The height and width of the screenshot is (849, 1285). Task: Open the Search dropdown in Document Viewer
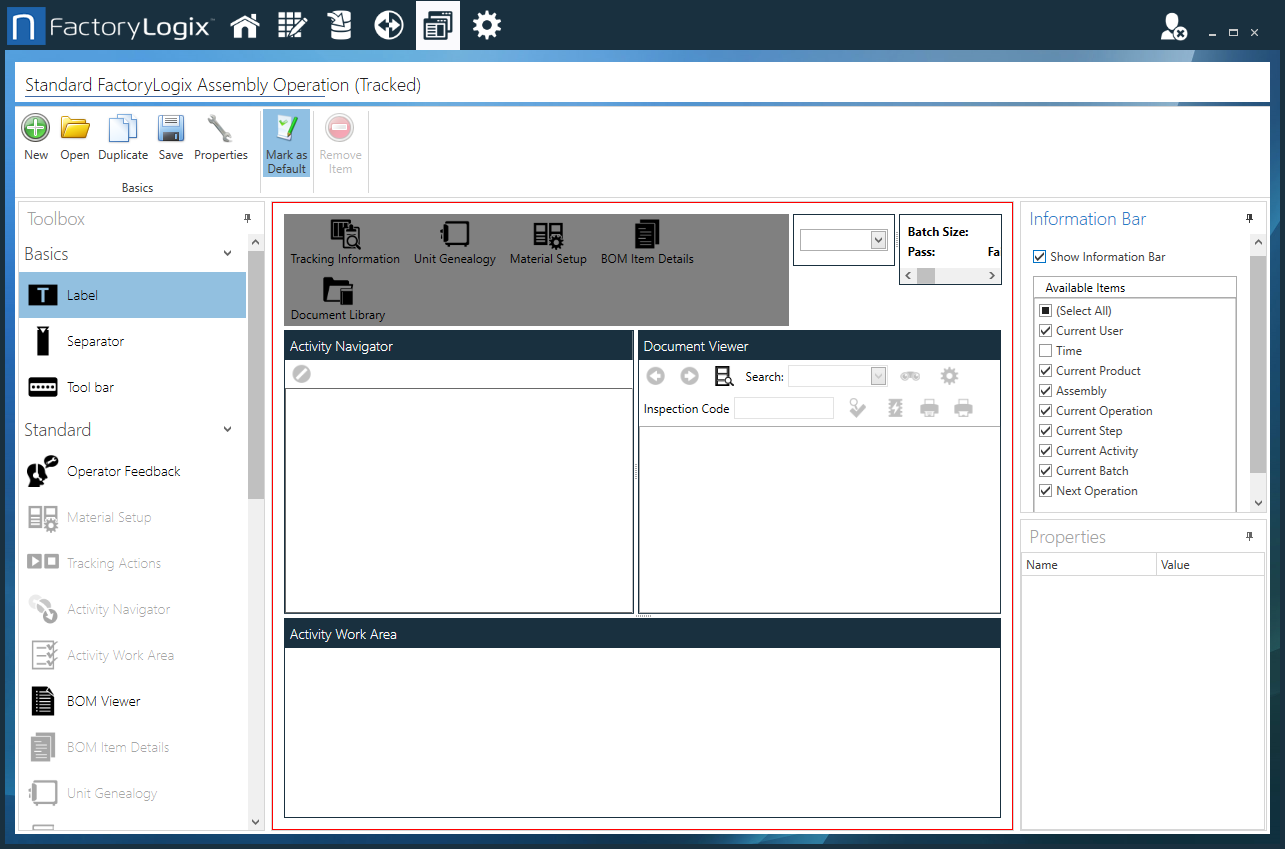pyautogui.click(x=878, y=376)
